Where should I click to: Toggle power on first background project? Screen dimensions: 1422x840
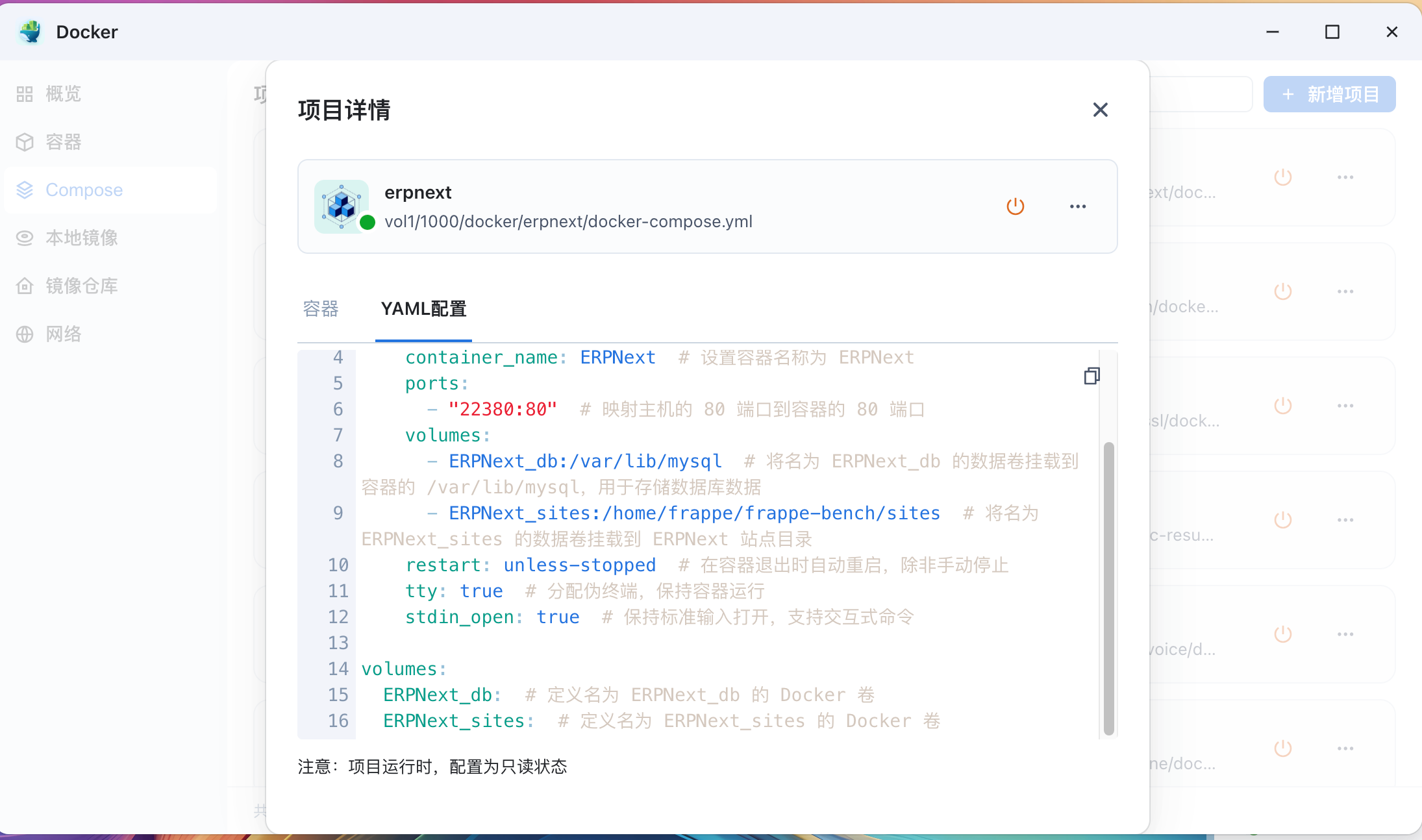point(1282,177)
